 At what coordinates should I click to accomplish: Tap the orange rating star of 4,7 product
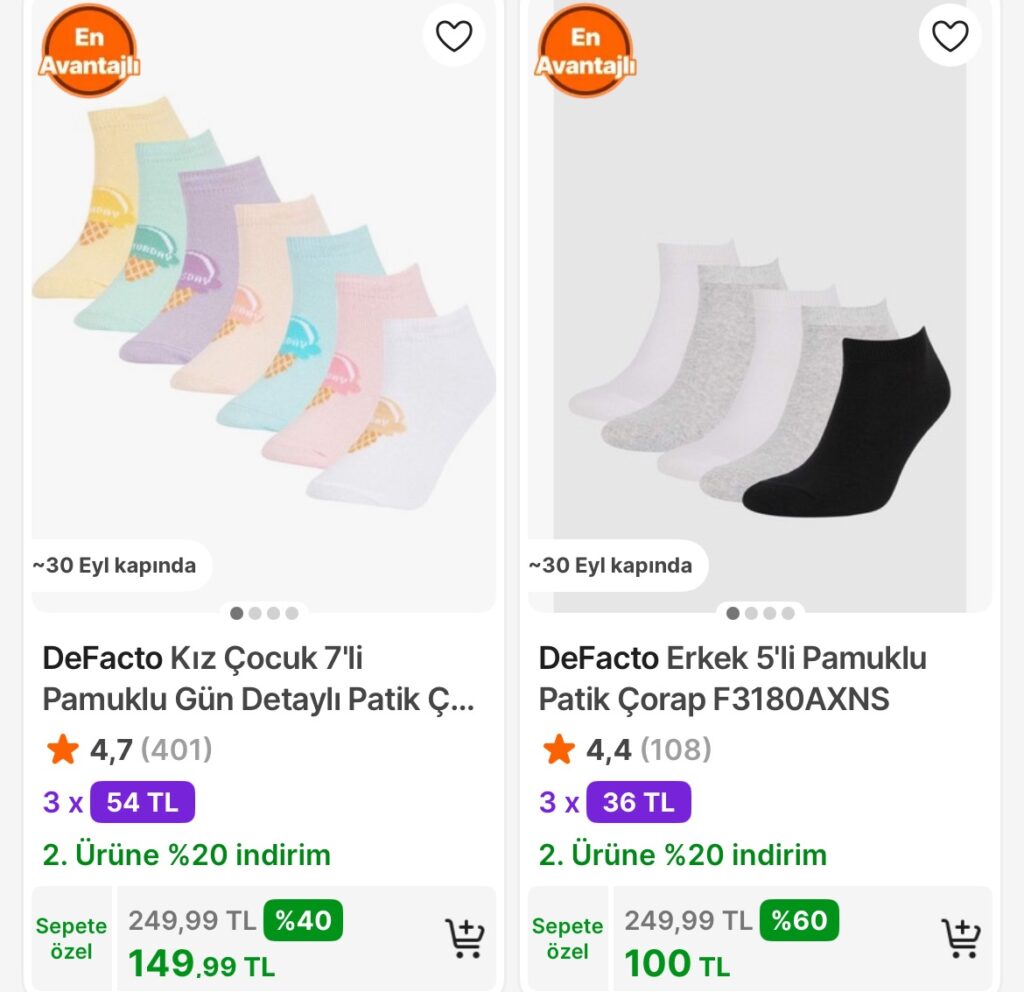coord(62,749)
